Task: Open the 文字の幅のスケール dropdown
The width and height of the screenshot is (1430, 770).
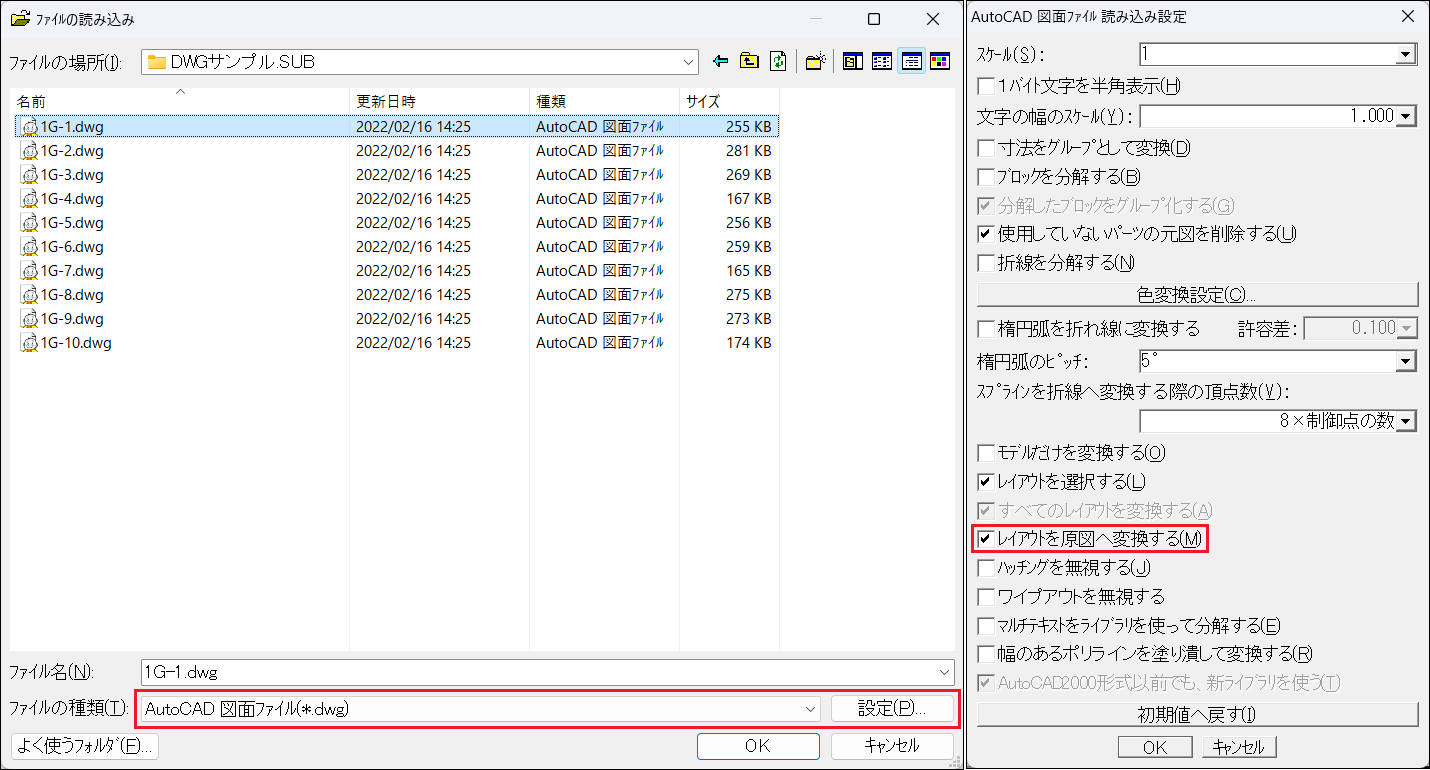Action: coord(1408,117)
